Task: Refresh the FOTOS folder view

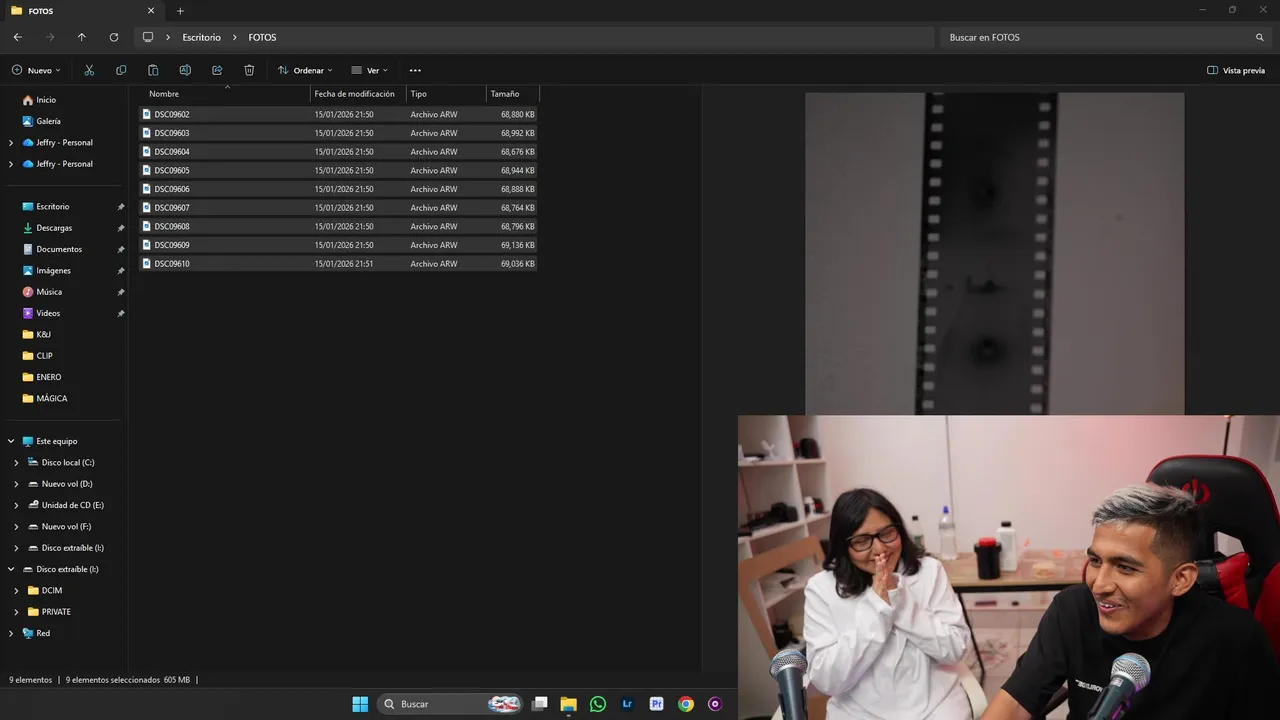Action: coord(114,37)
